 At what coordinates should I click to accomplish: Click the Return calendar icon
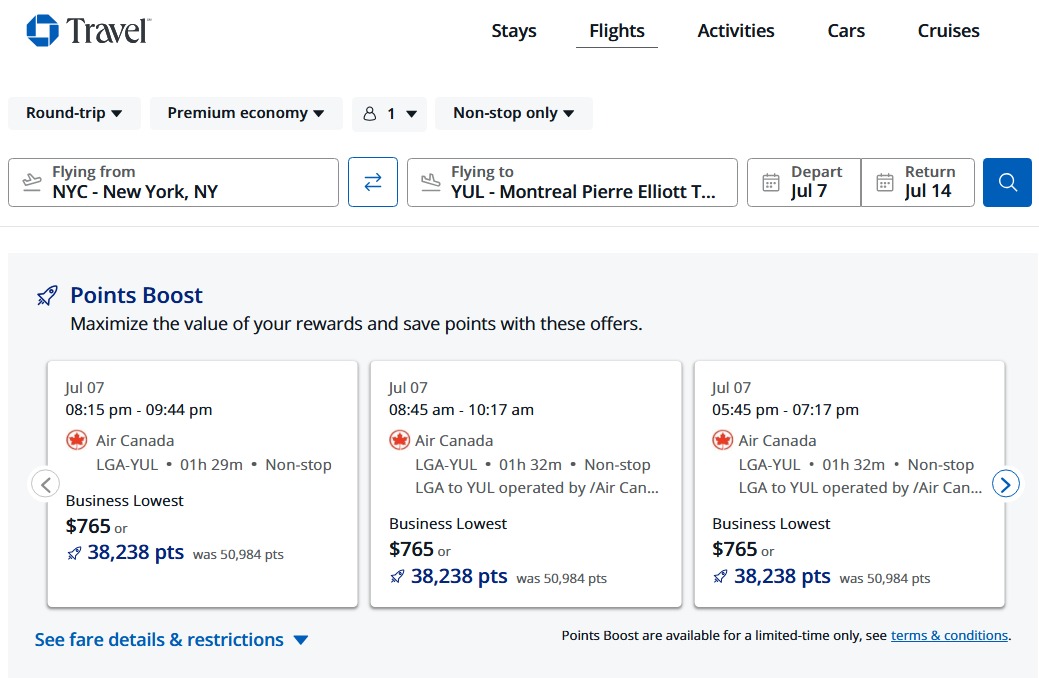885,182
